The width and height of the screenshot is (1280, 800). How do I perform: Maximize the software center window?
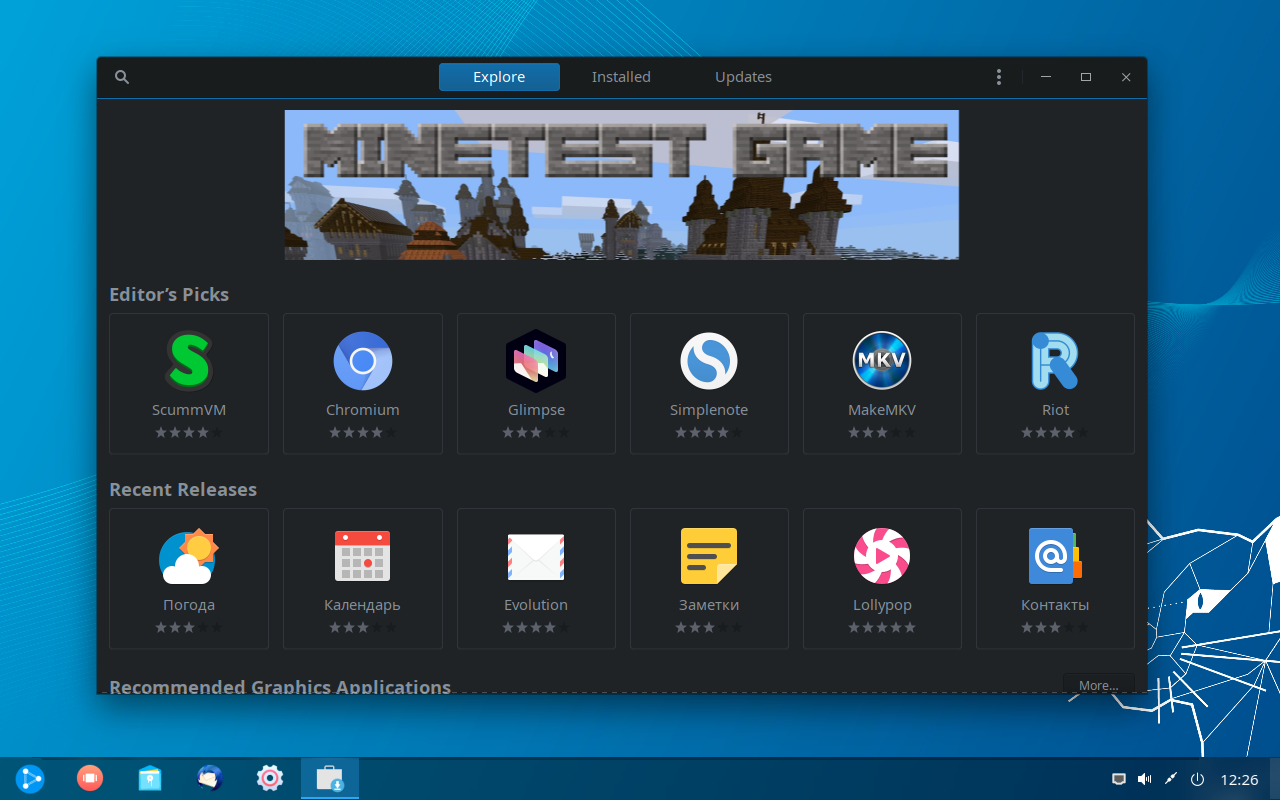pos(1086,77)
